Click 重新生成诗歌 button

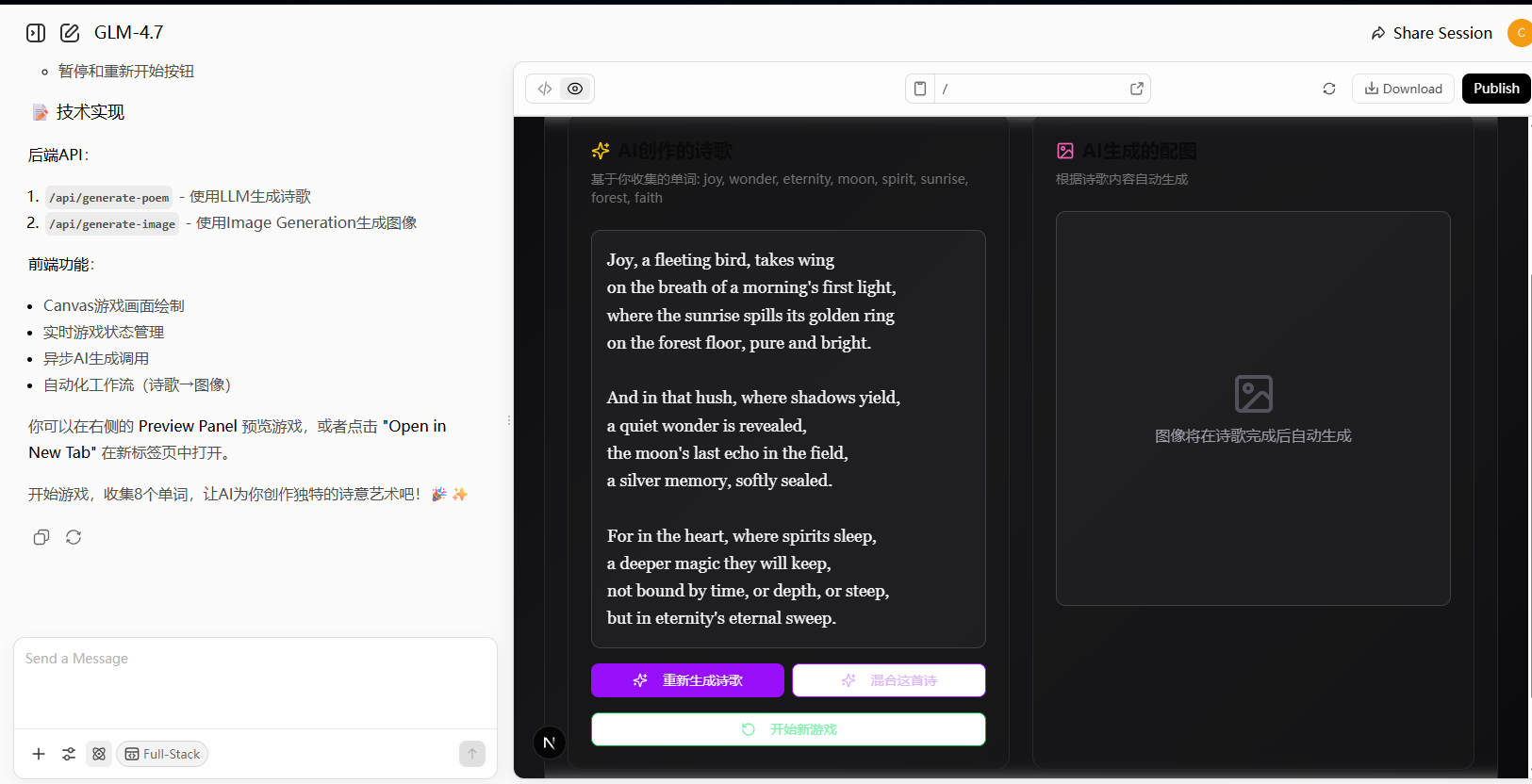coord(687,680)
